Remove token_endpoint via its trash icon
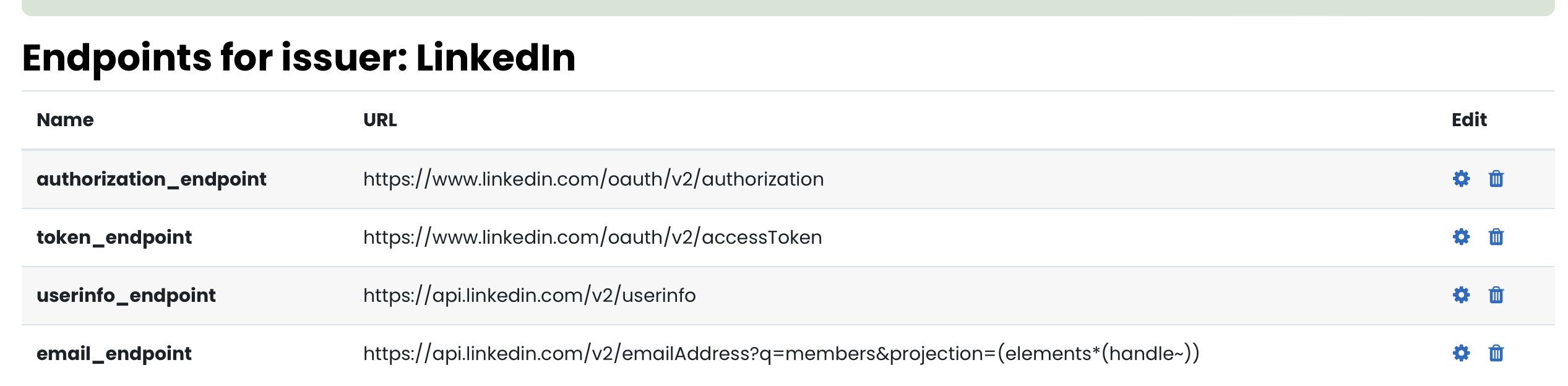Viewport: 1568px width, 386px height. (1496, 237)
